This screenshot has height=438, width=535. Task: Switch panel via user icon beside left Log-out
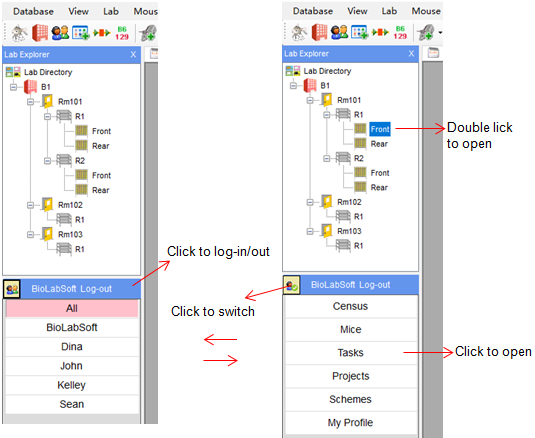pyautogui.click(x=12, y=289)
